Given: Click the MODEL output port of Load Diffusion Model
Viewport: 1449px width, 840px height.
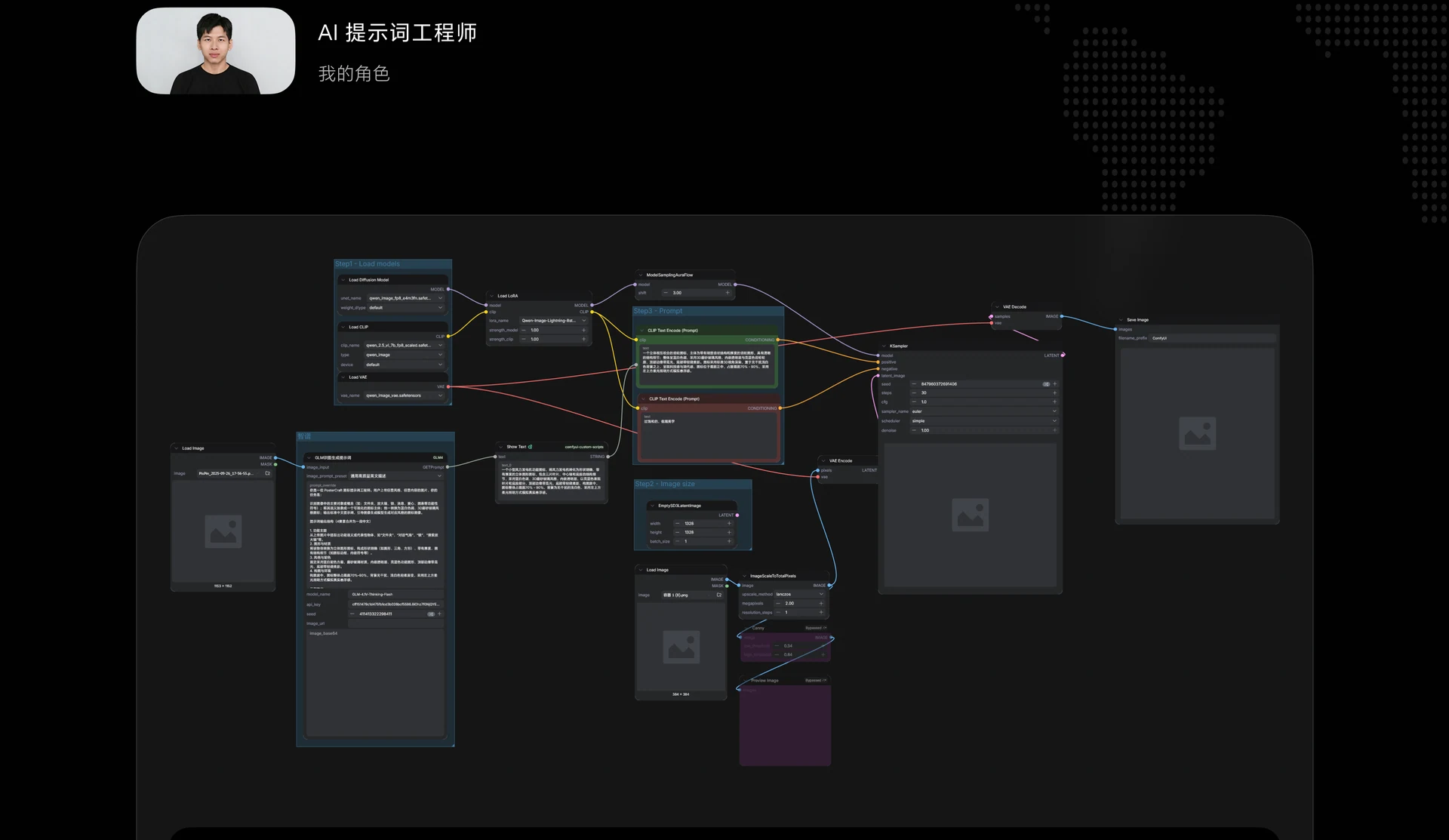Looking at the screenshot, I should point(448,289).
